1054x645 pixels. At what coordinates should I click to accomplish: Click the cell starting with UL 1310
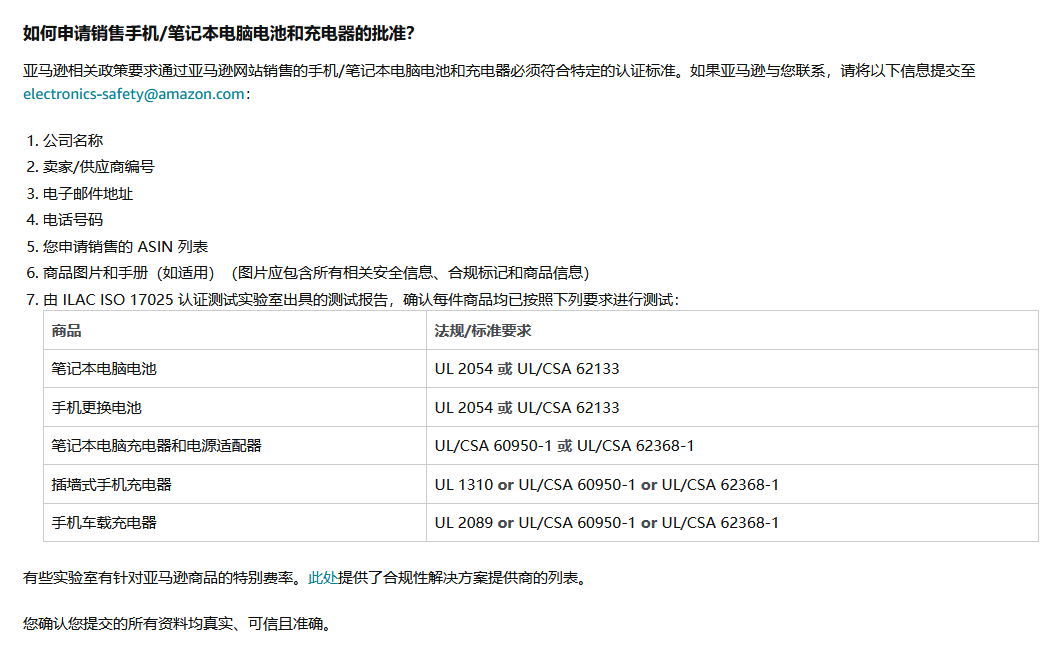coord(732,484)
